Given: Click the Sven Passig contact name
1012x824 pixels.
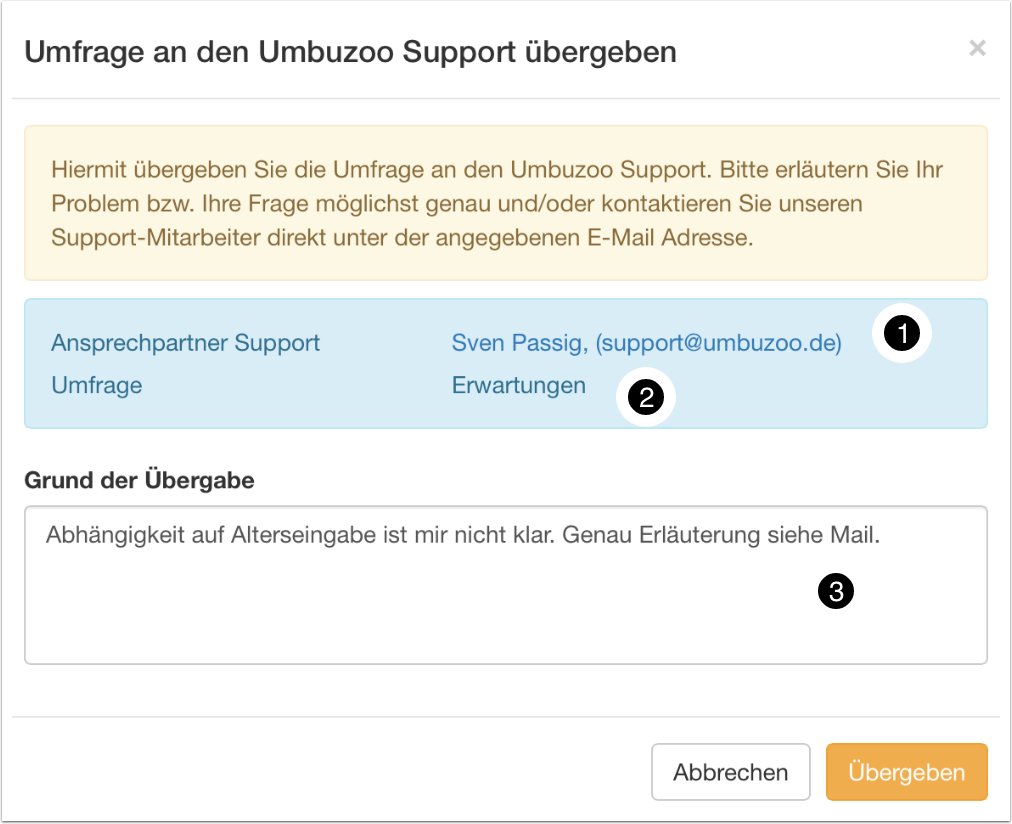Looking at the screenshot, I should coord(518,343).
